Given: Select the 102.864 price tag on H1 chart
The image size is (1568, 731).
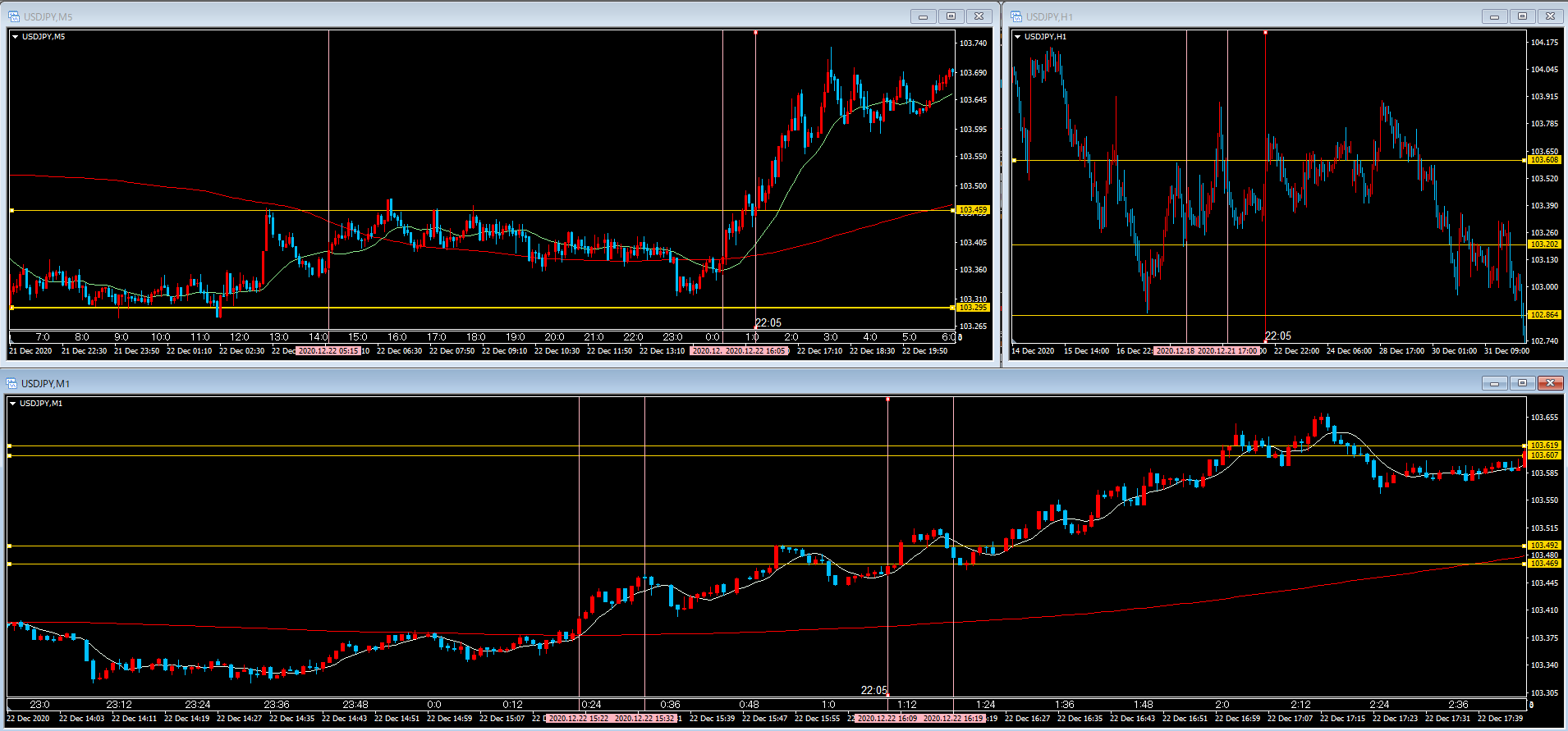Looking at the screenshot, I should pyautogui.click(x=1543, y=315).
